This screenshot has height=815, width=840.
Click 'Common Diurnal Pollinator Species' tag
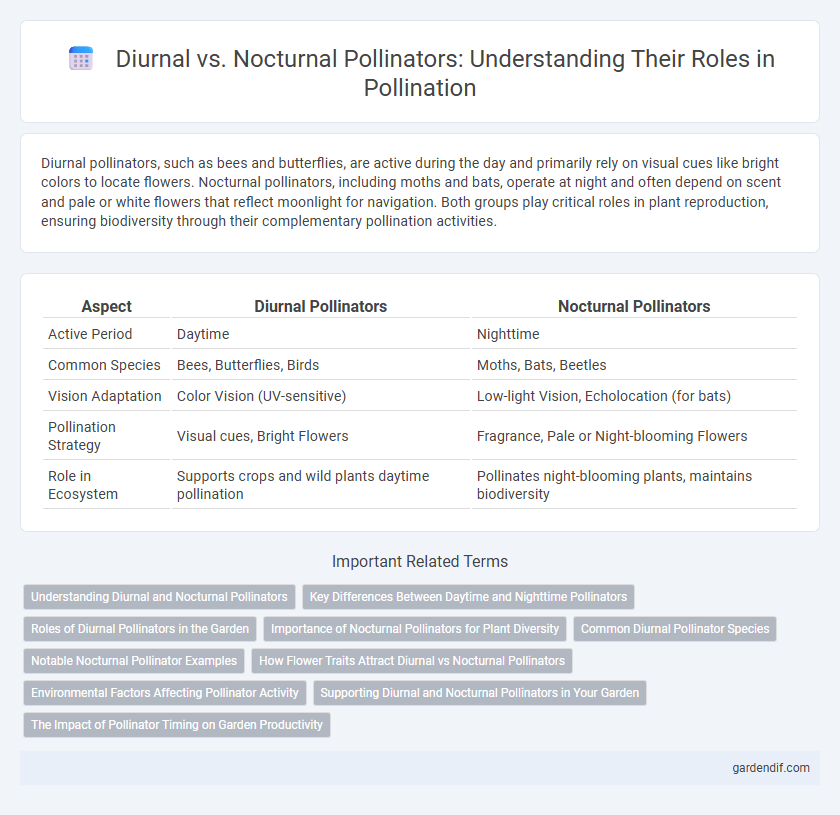click(x=675, y=629)
